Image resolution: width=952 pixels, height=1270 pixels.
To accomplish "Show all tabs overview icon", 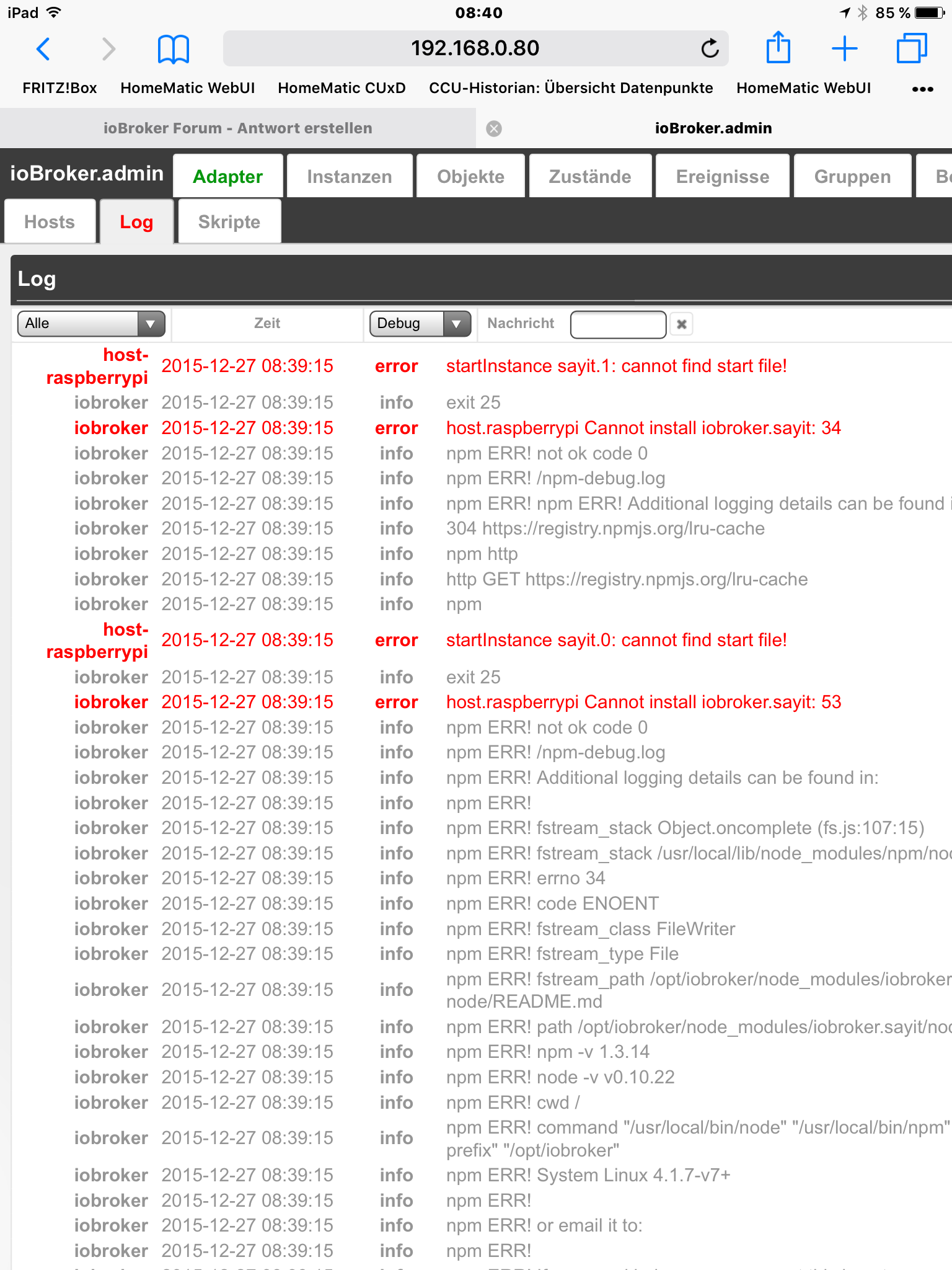I will (x=911, y=48).
